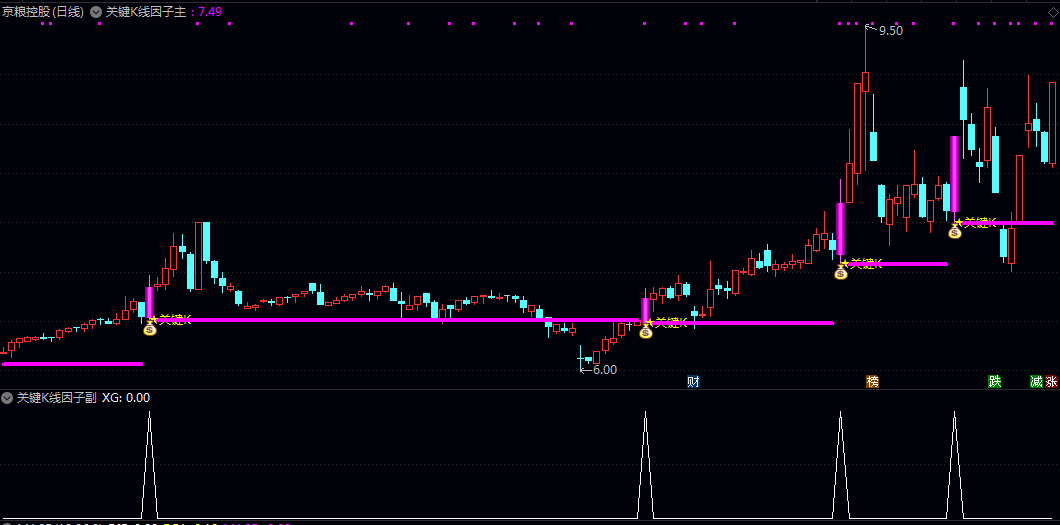Click the magenta 7.49 indicator value
Viewport: 1060px width, 525px height.
pos(210,11)
